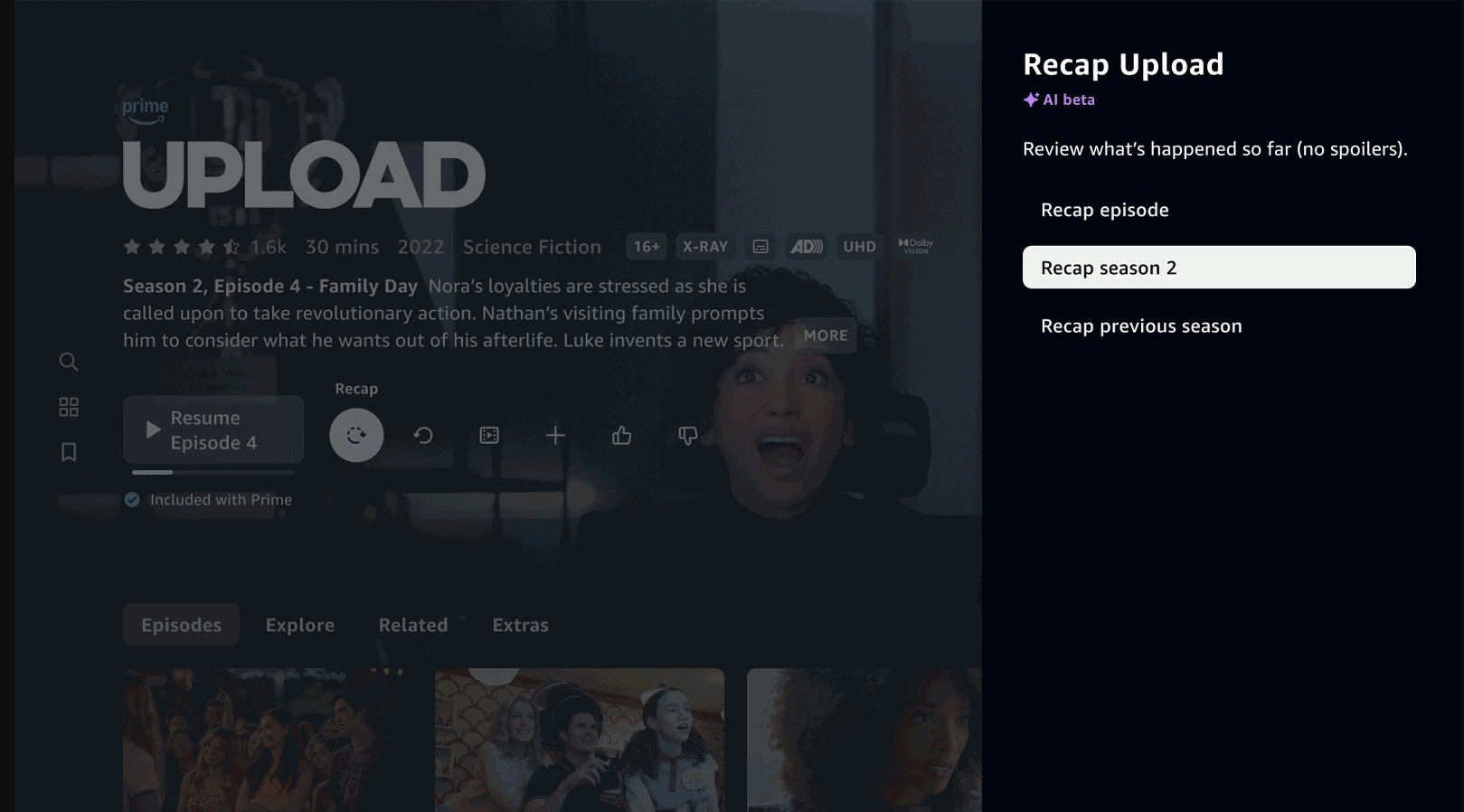Click the 2022 year label
The image size is (1464, 812).
tap(420, 247)
